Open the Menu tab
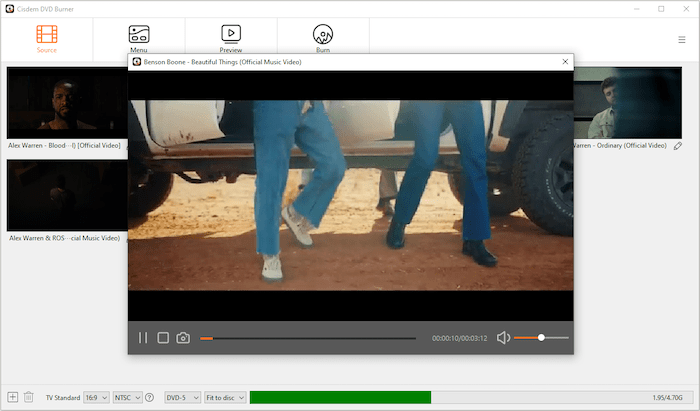The image size is (700, 411). tap(139, 39)
